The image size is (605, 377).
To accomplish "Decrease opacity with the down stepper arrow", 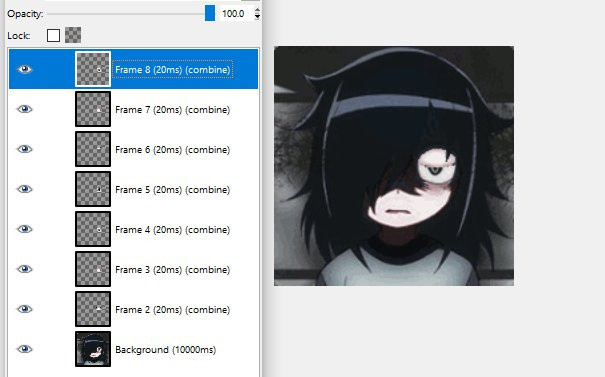I will pyautogui.click(x=257, y=17).
